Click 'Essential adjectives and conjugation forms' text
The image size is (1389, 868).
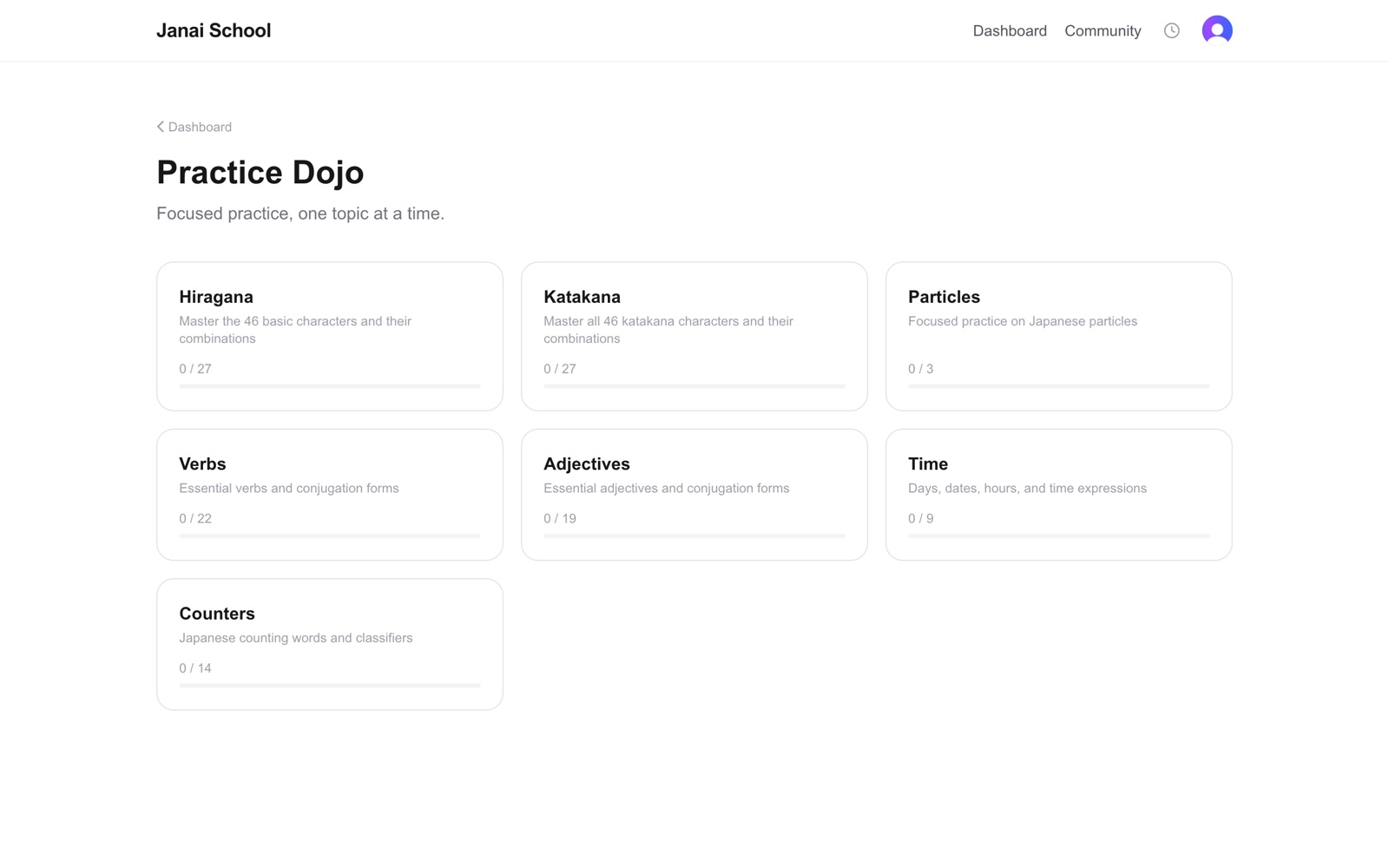[x=667, y=488]
